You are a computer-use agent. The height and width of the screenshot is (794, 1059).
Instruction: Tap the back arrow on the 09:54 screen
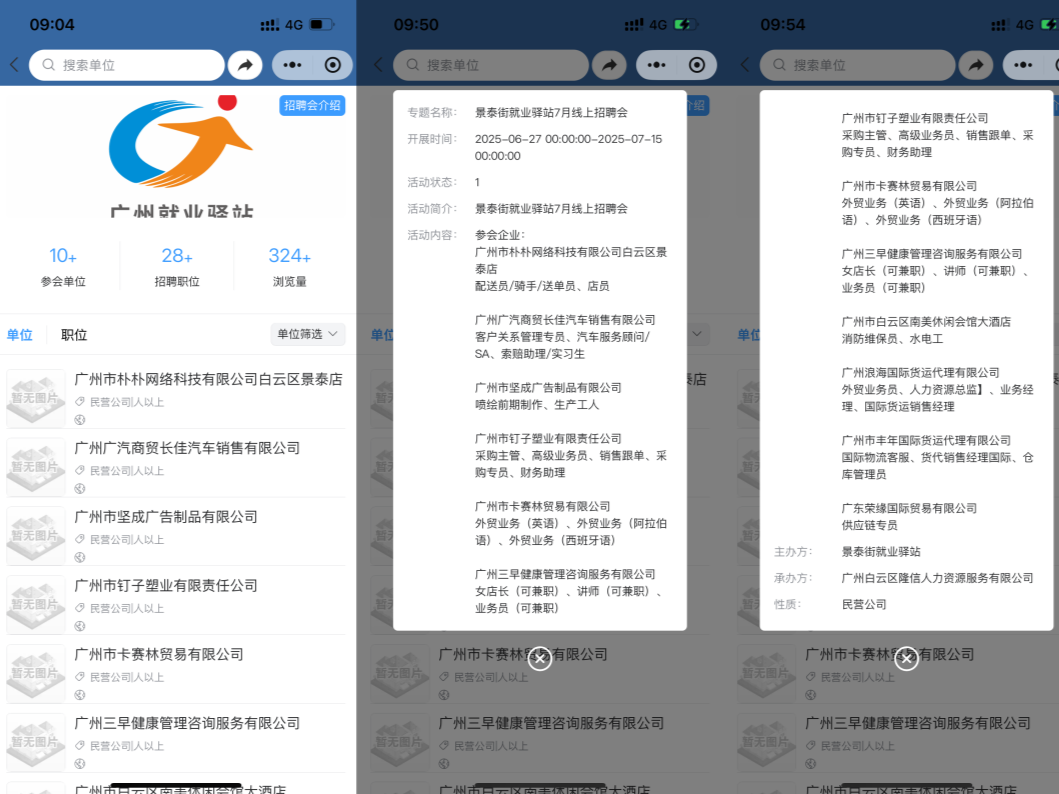pos(745,65)
